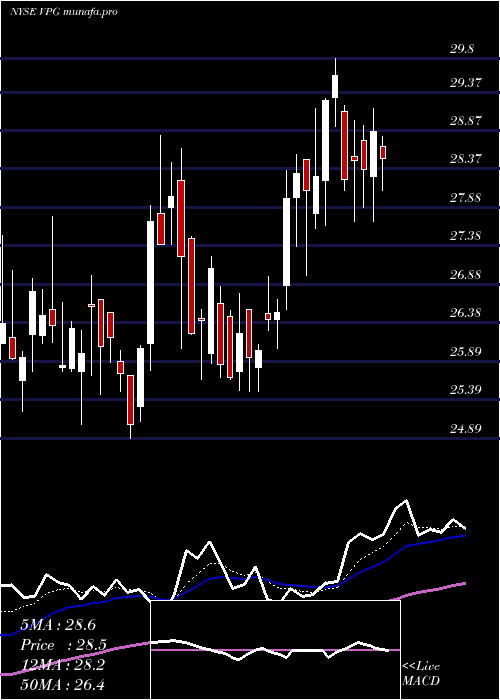Click the 26.38 price axis label
Image resolution: width=500 pixels, height=700 pixels.
click(x=466, y=312)
